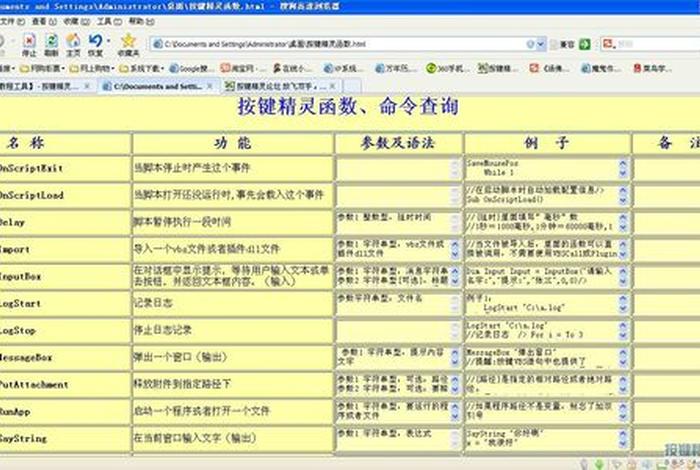Screen dimensions: 700x470
Task: Click the RunApp function name
Action: click(x=15, y=412)
